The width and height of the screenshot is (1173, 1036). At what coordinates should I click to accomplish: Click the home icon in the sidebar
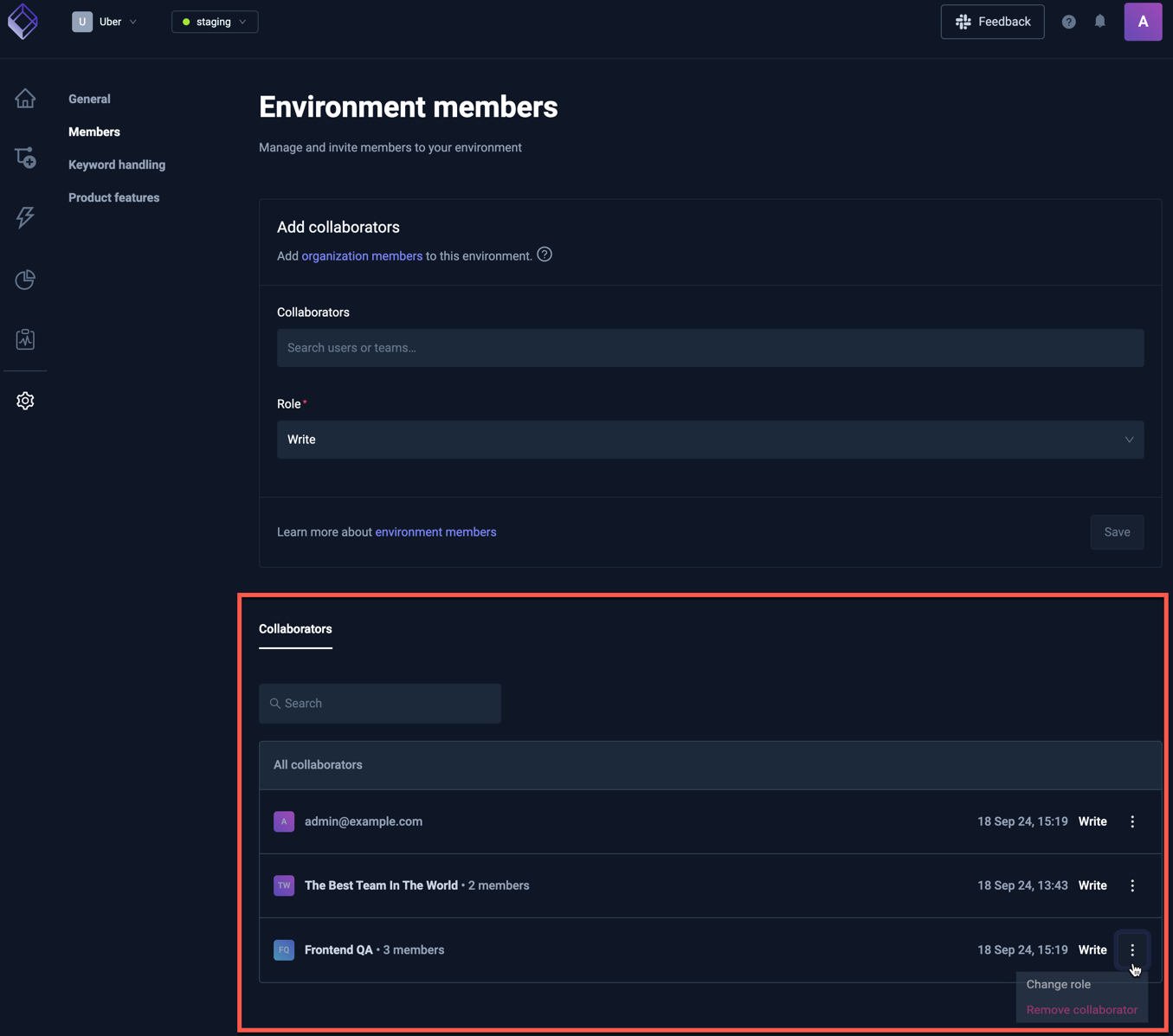pos(25,99)
